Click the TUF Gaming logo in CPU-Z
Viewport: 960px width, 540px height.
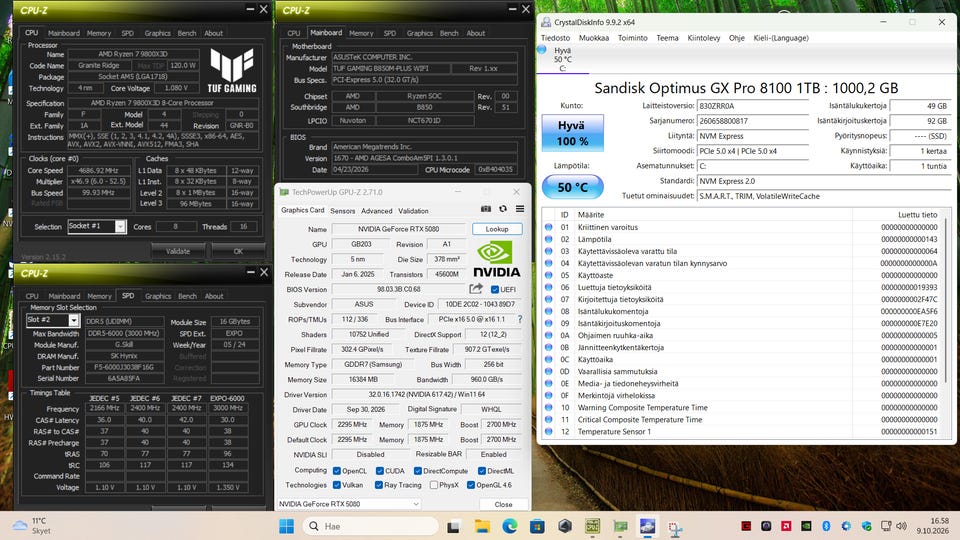231,70
